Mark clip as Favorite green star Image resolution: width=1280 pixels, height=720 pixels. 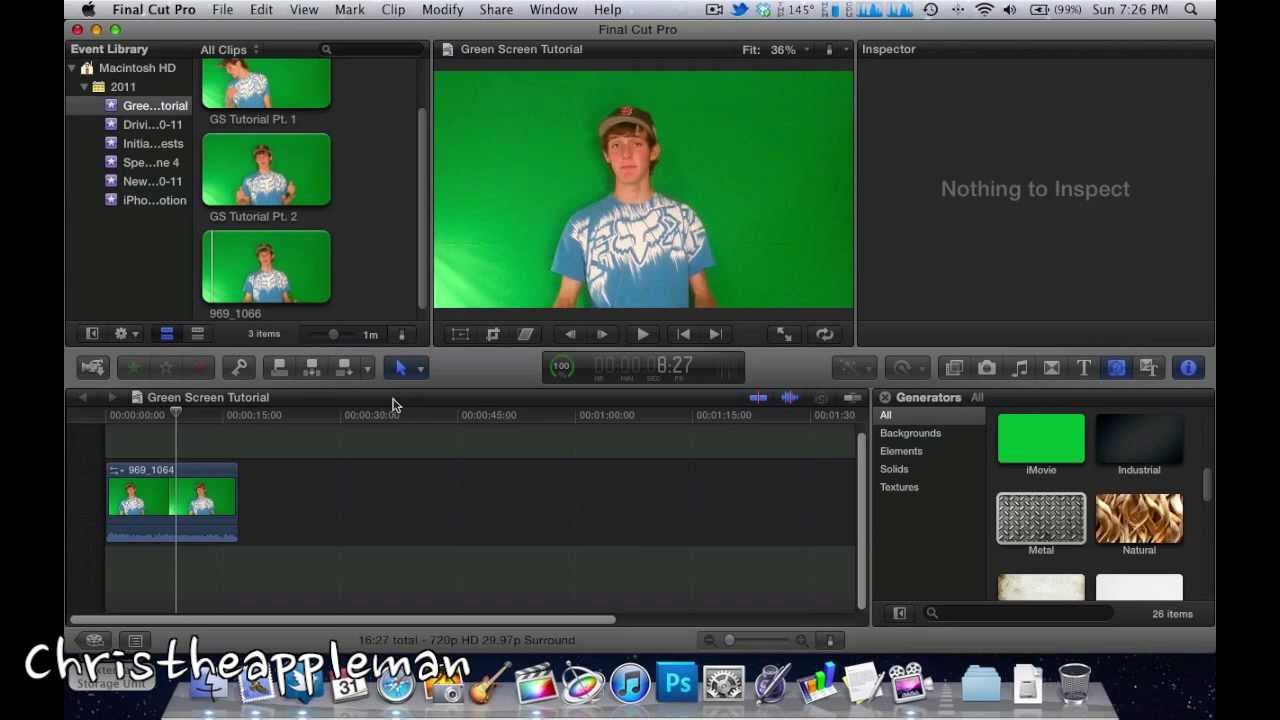(135, 368)
